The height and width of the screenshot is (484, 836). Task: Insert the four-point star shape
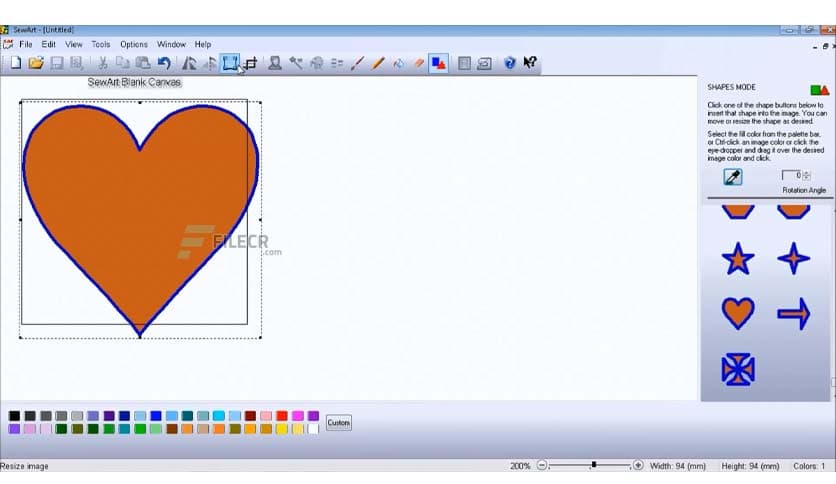pos(794,259)
